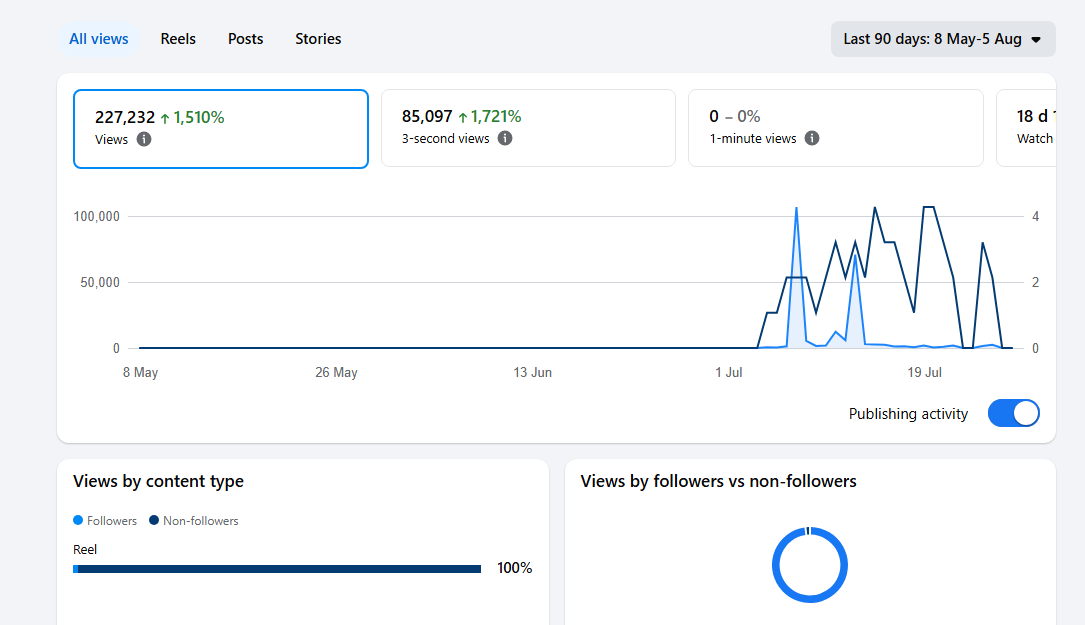Click the green arrow beside 1,721%
Viewport: 1085px width, 625px height.
(x=463, y=118)
